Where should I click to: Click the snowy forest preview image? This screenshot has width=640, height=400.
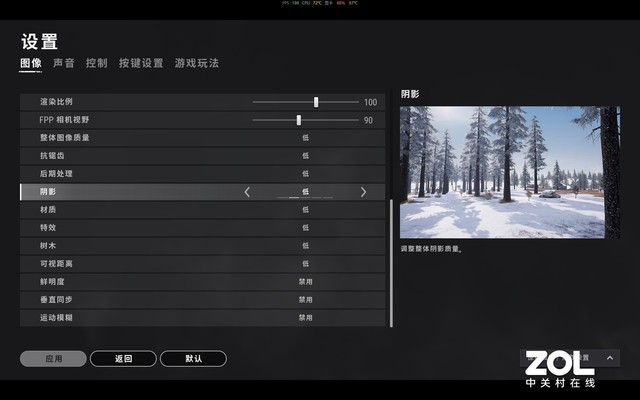pos(510,172)
